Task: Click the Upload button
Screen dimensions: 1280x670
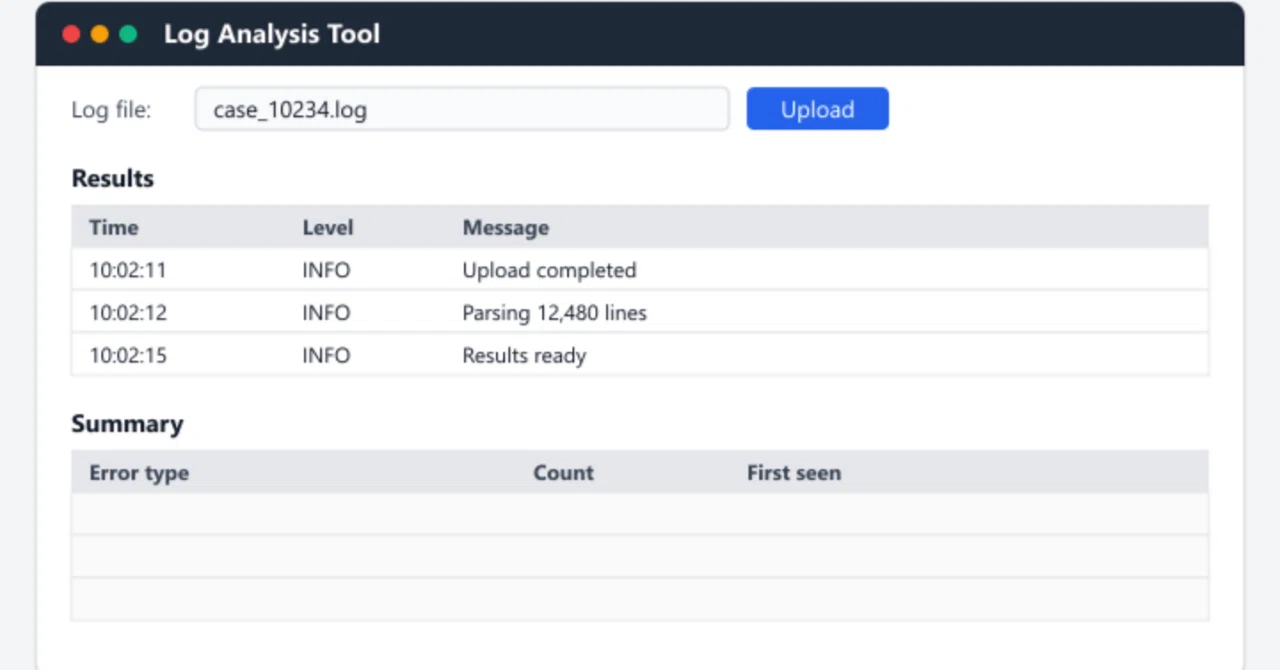Action: point(817,109)
